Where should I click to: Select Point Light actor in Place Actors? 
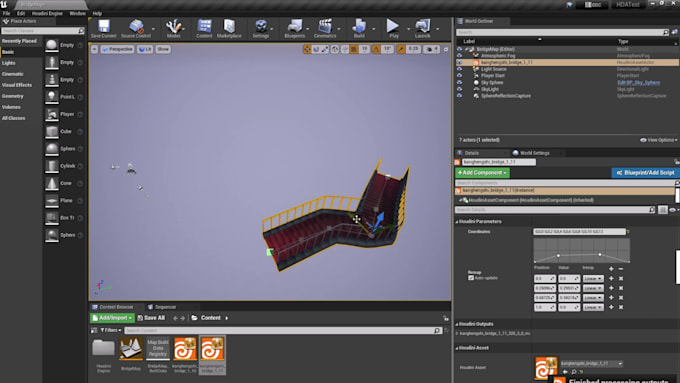click(x=64, y=97)
